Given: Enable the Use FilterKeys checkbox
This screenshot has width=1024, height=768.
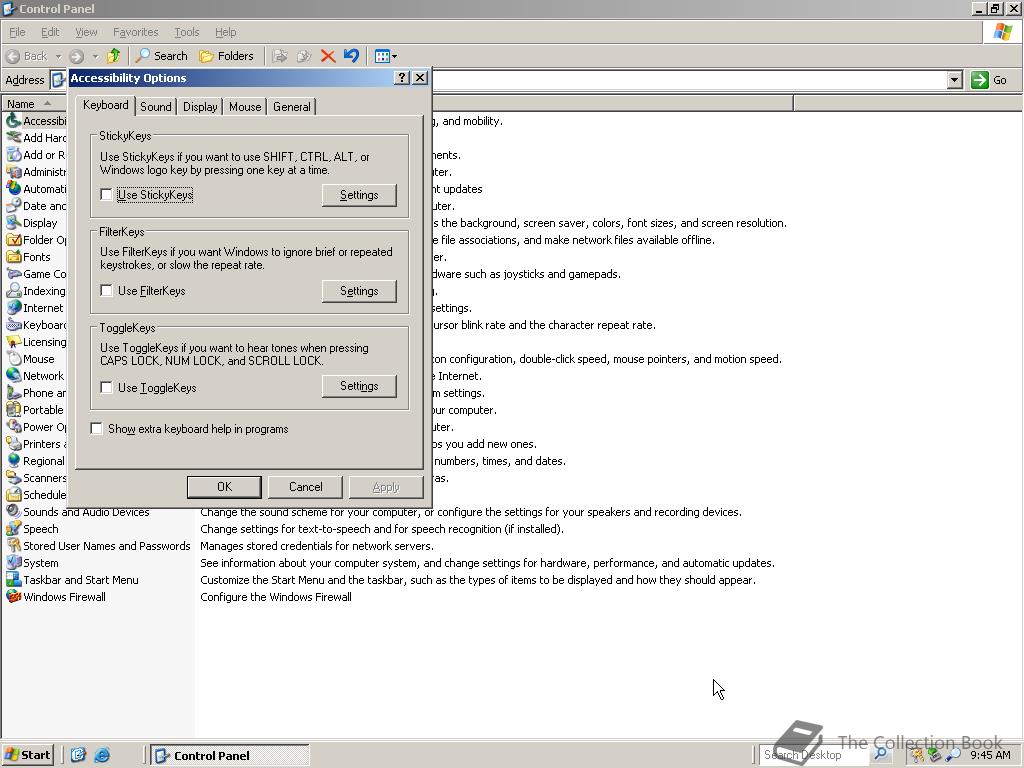Looking at the screenshot, I should (106, 291).
